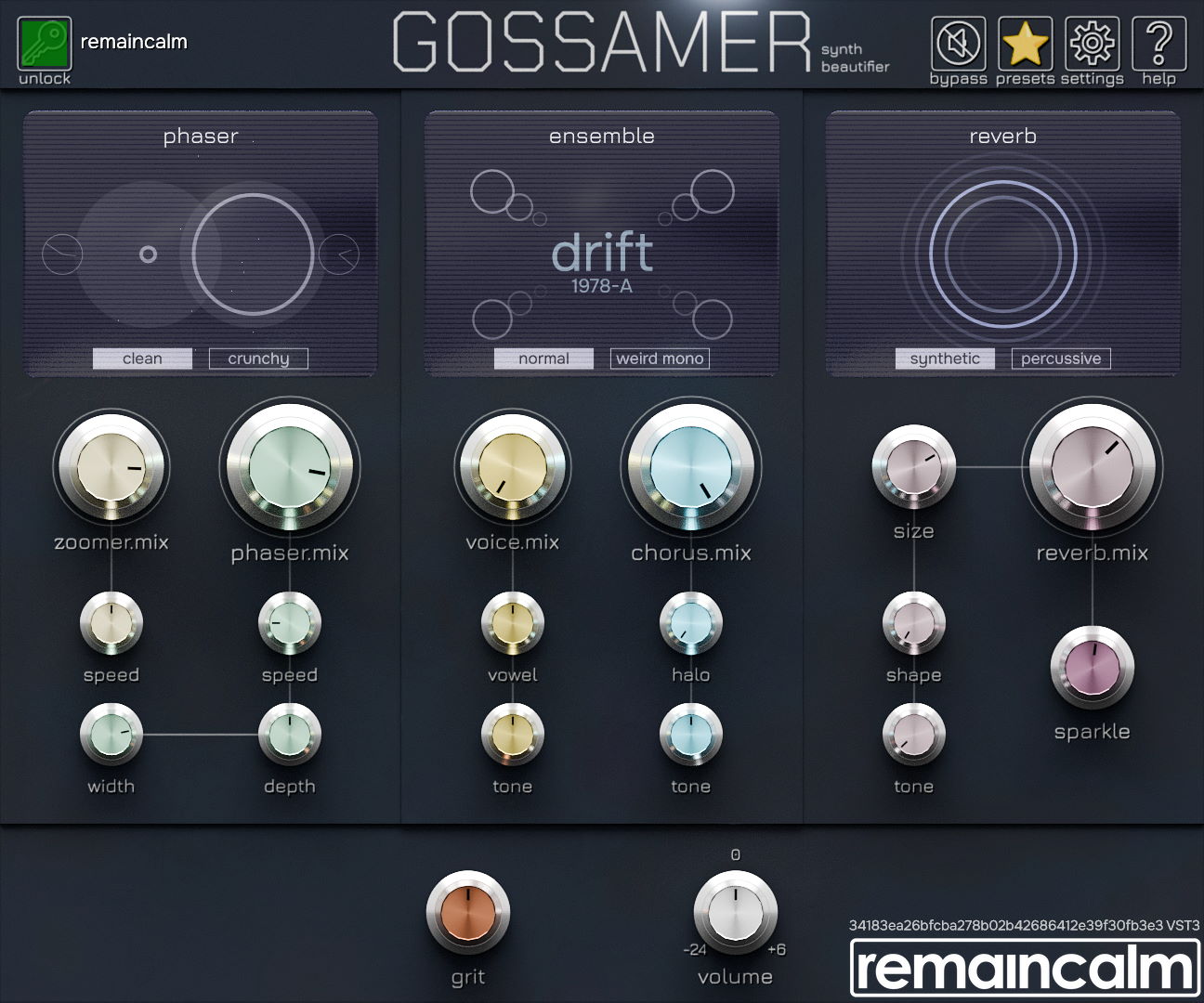The image size is (1204, 1003).
Task: Click the reverb size knob
Action: coord(914,466)
